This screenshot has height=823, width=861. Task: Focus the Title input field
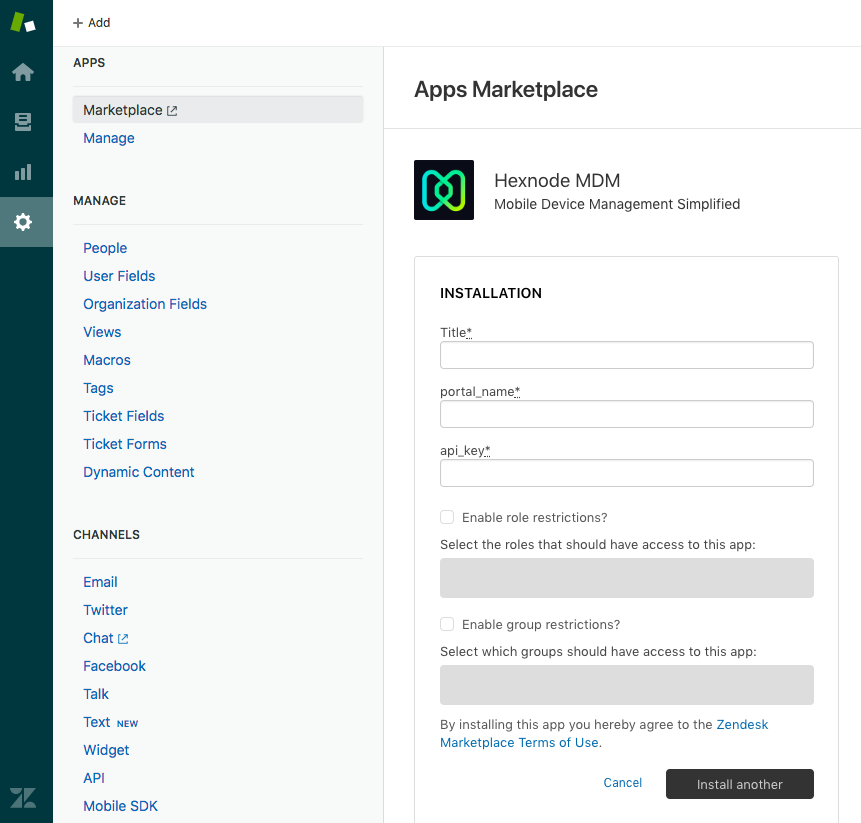pos(627,355)
